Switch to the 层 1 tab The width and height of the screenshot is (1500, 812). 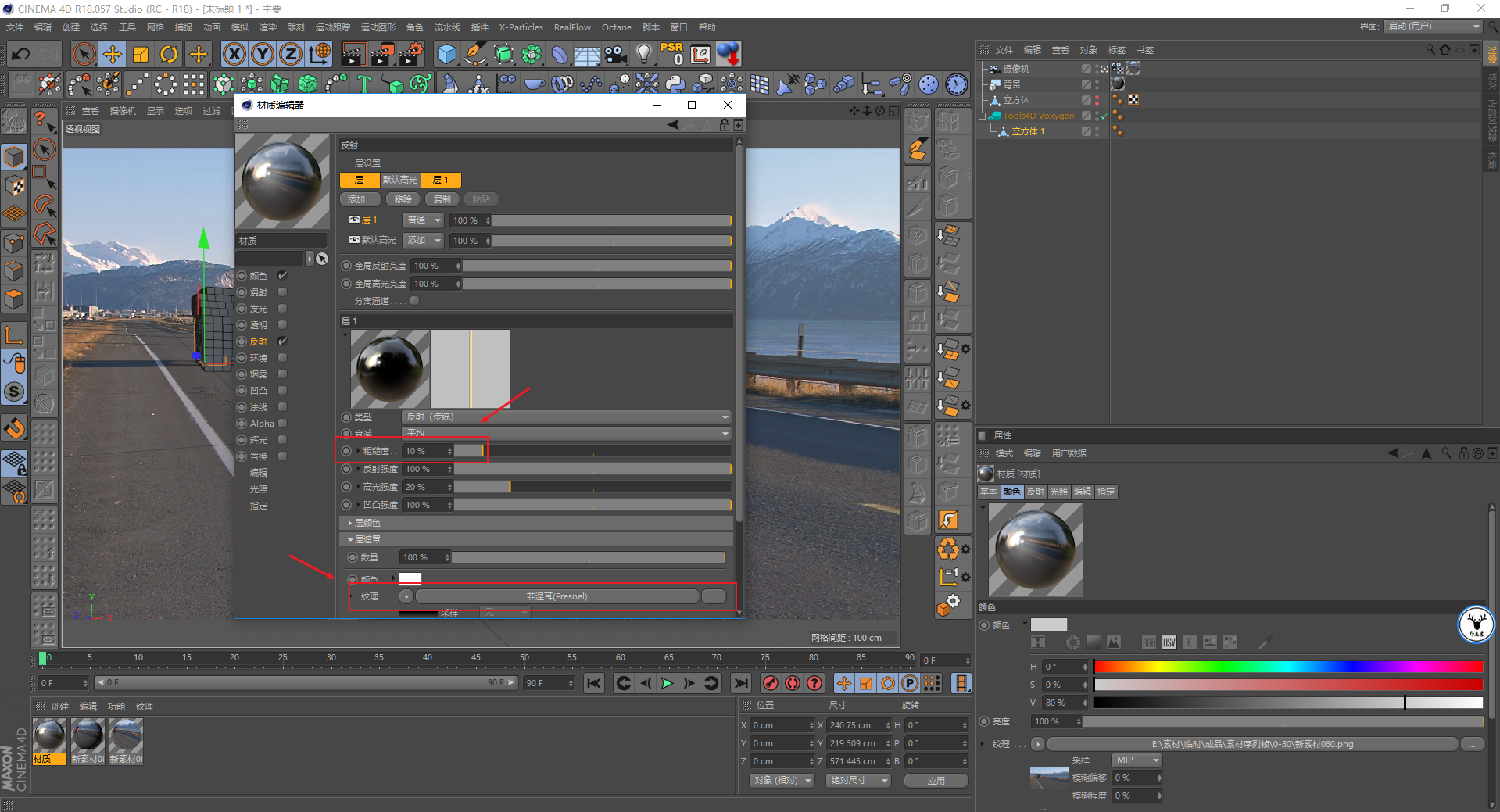tap(441, 180)
